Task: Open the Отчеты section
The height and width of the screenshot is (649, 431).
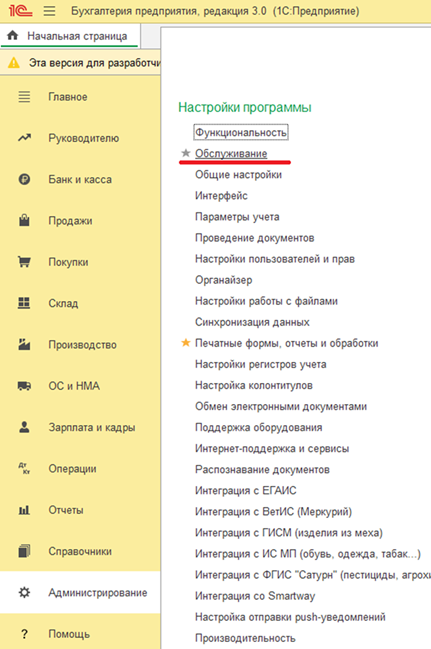Action: [x=80, y=510]
